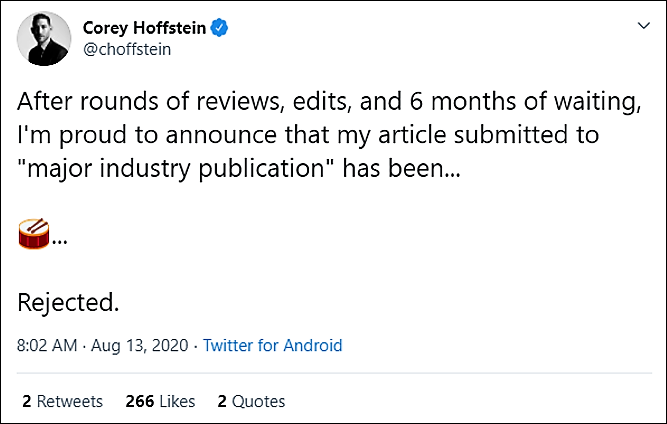This screenshot has width=667, height=424.
Task: Click the words "has been..." in the tweet
Action: (402, 169)
